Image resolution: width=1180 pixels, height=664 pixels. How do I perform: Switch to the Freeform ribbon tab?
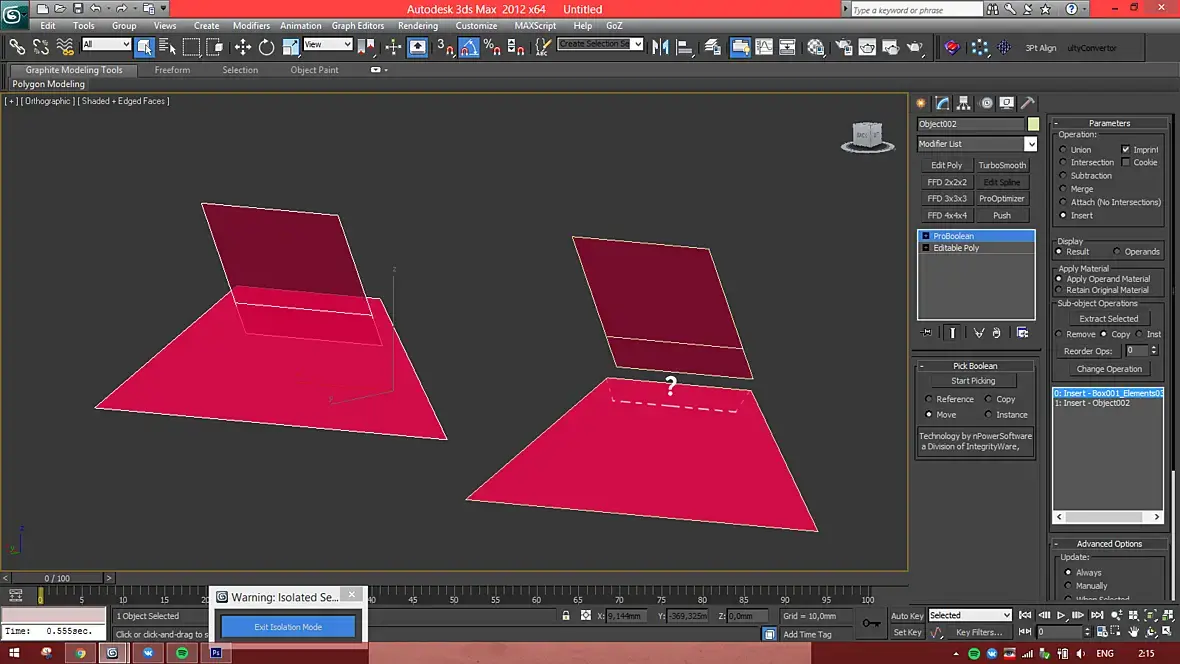[x=172, y=70]
